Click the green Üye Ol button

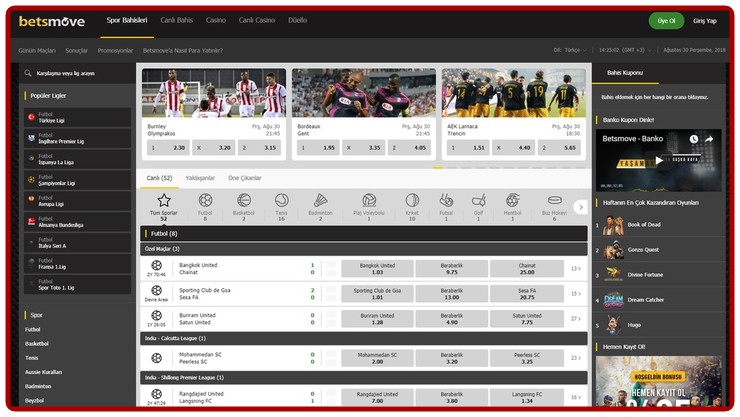665,21
